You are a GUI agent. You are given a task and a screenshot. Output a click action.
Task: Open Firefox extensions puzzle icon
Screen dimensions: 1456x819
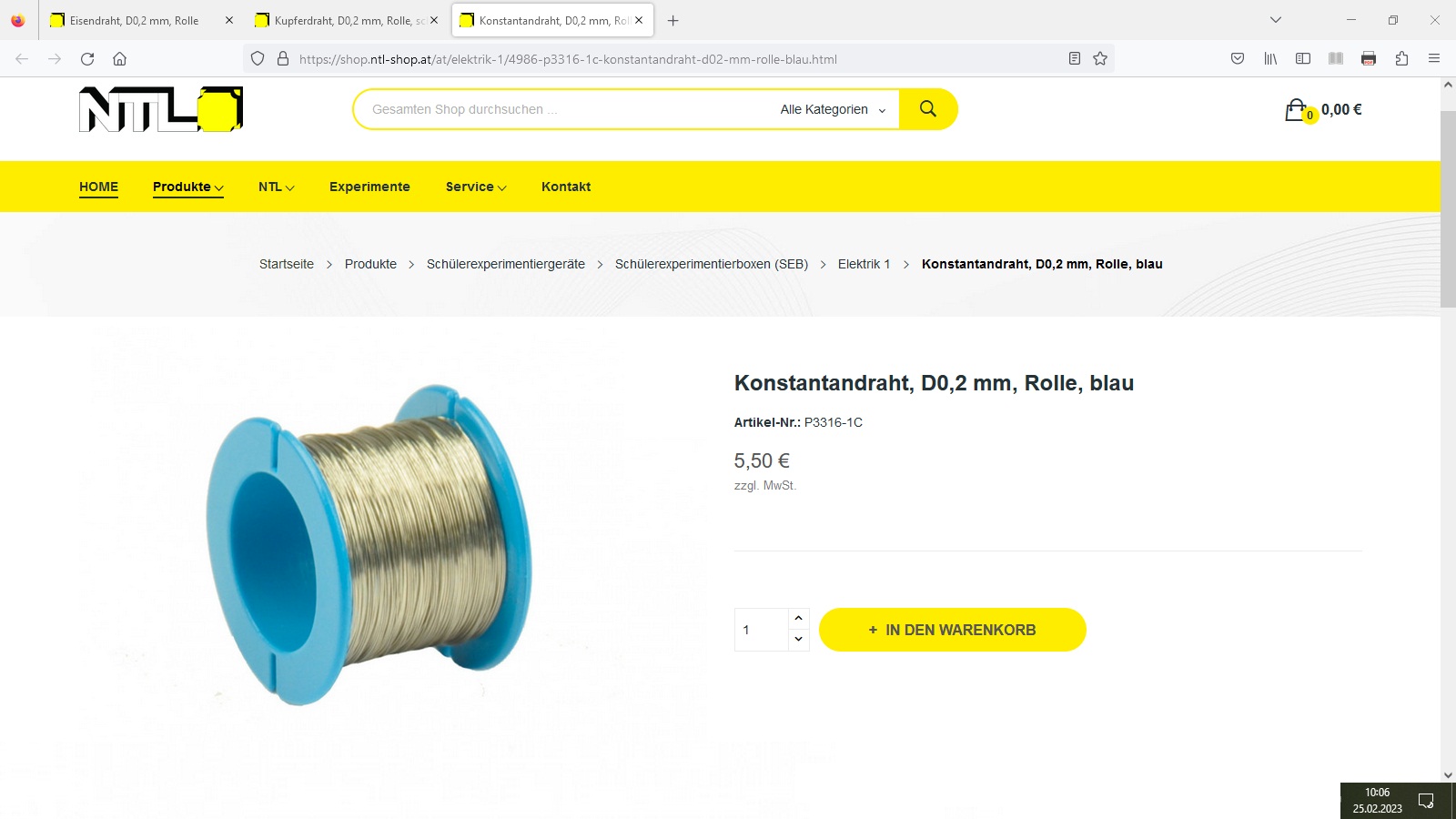pyautogui.click(x=1401, y=59)
